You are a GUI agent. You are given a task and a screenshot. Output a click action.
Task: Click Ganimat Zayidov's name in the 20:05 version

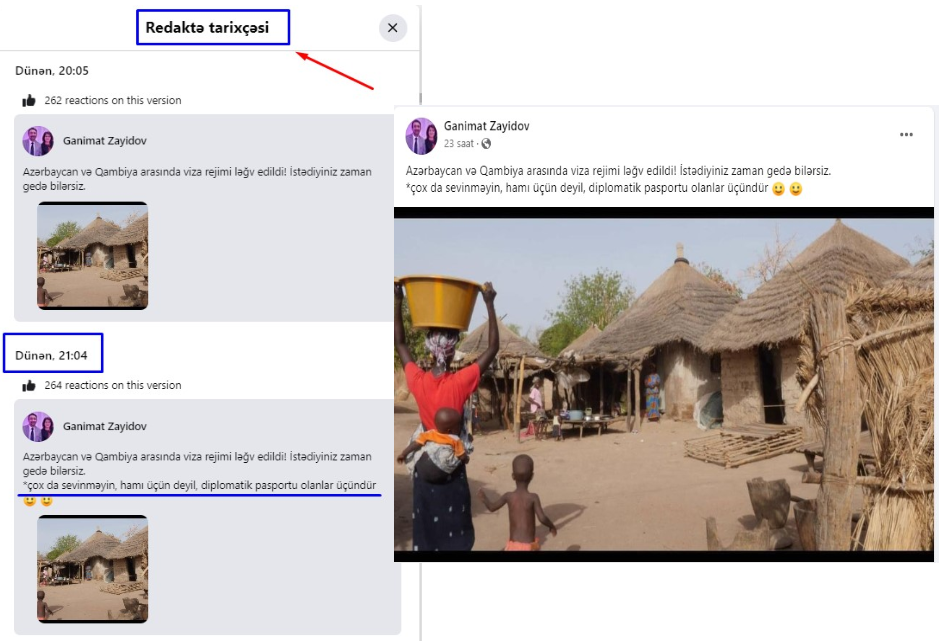tap(105, 141)
